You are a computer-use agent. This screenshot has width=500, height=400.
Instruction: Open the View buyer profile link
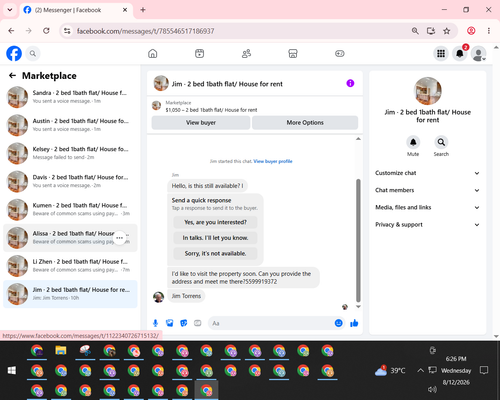click(x=273, y=161)
